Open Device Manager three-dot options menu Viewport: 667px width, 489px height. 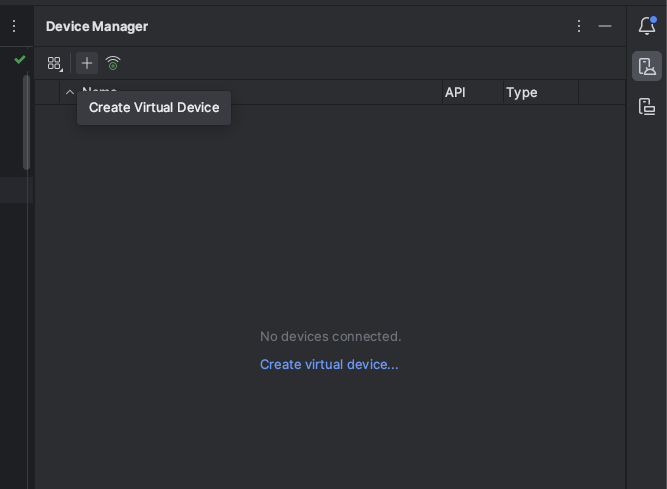(579, 26)
